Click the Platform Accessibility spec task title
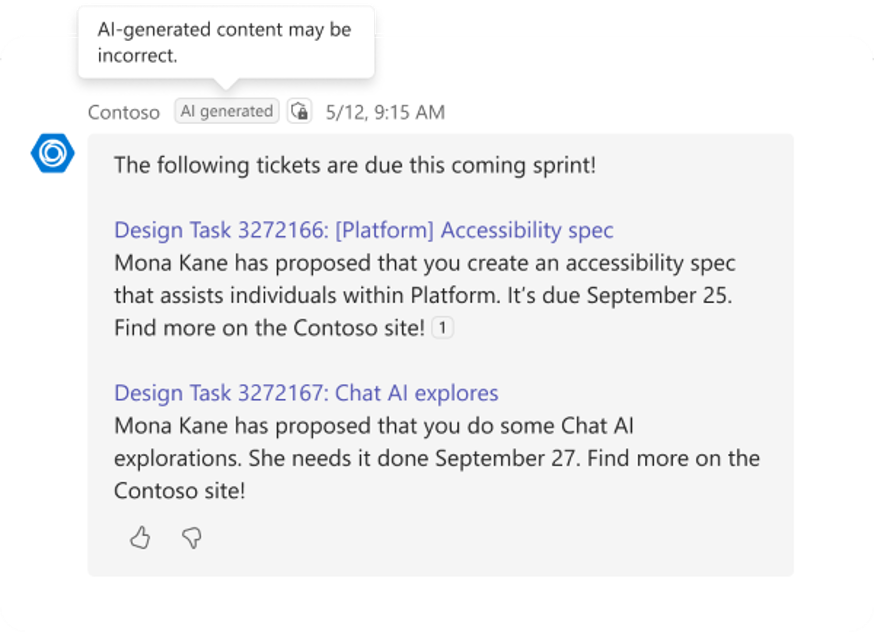 point(363,230)
